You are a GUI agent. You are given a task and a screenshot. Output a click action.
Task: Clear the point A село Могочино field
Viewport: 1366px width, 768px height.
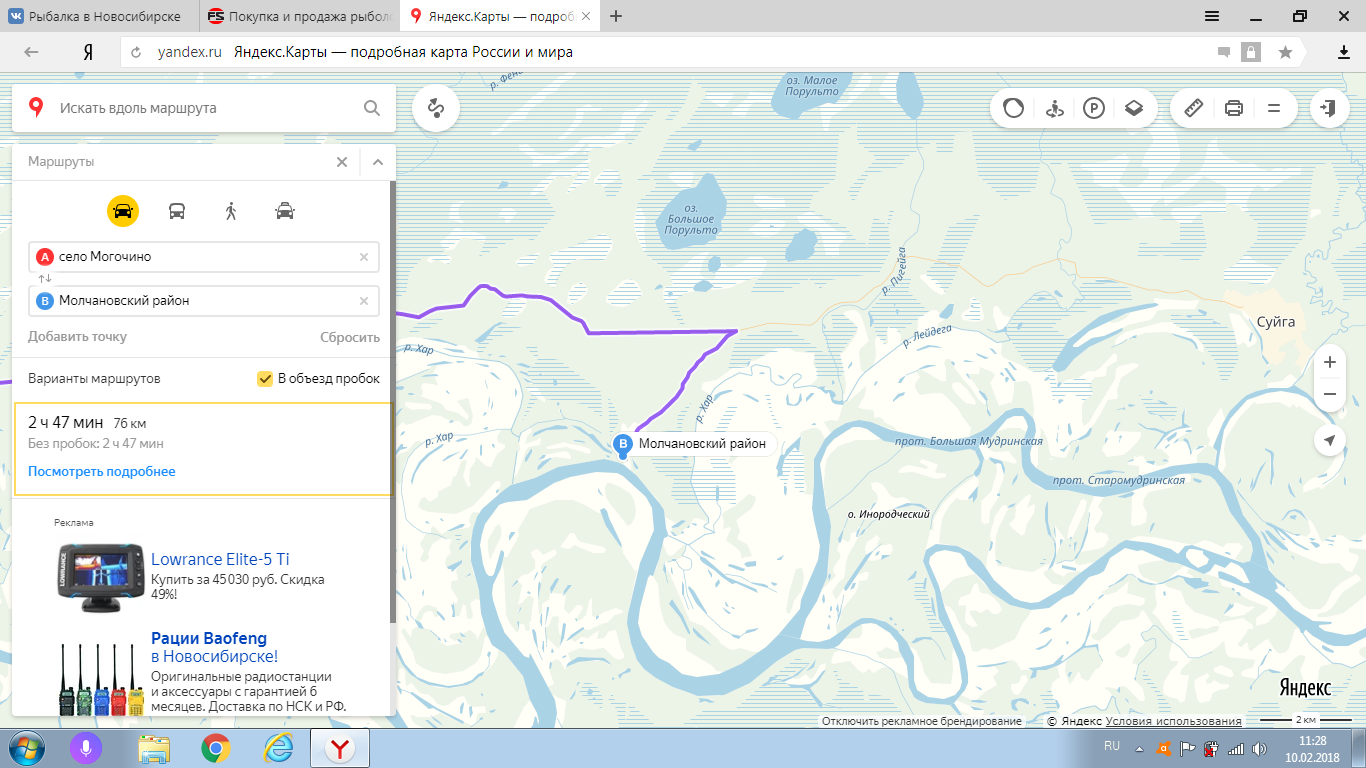364,257
